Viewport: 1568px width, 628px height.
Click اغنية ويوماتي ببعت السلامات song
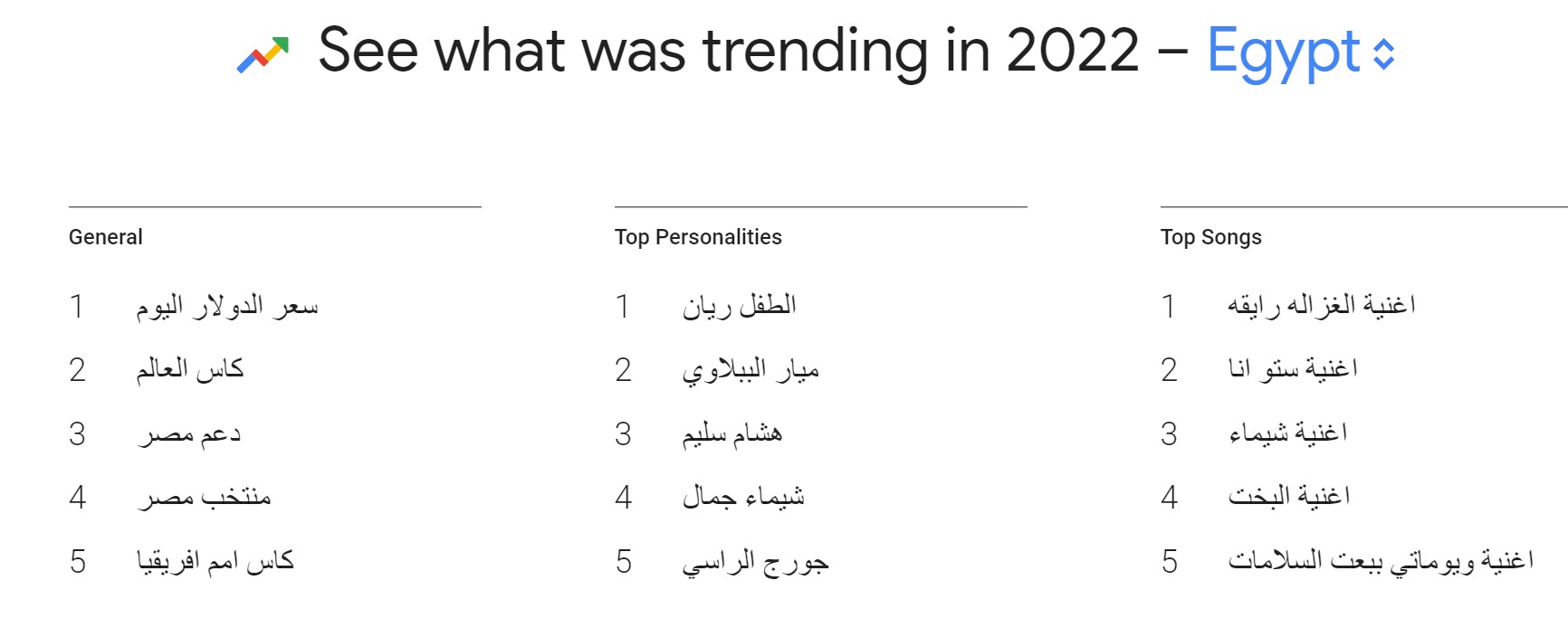(1381, 562)
